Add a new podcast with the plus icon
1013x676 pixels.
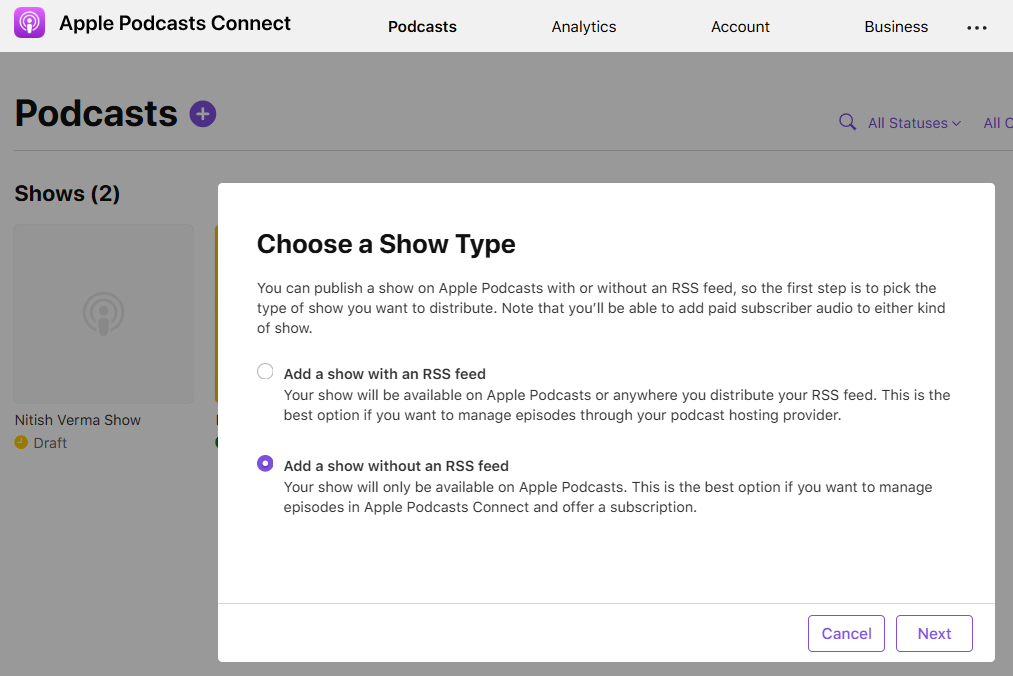click(203, 114)
